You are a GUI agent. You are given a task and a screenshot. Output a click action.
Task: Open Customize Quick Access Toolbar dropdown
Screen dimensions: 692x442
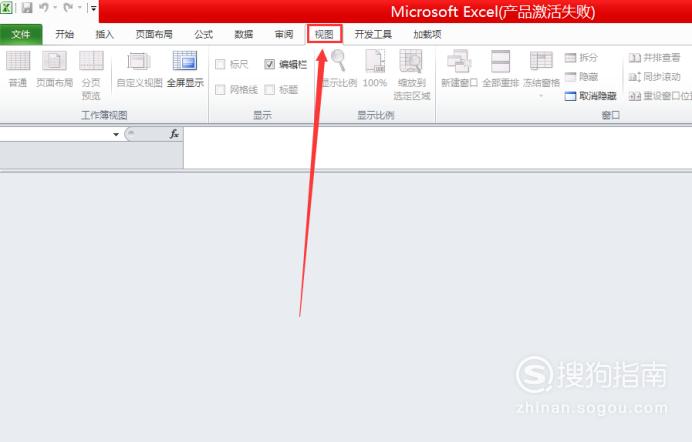[x=94, y=8]
